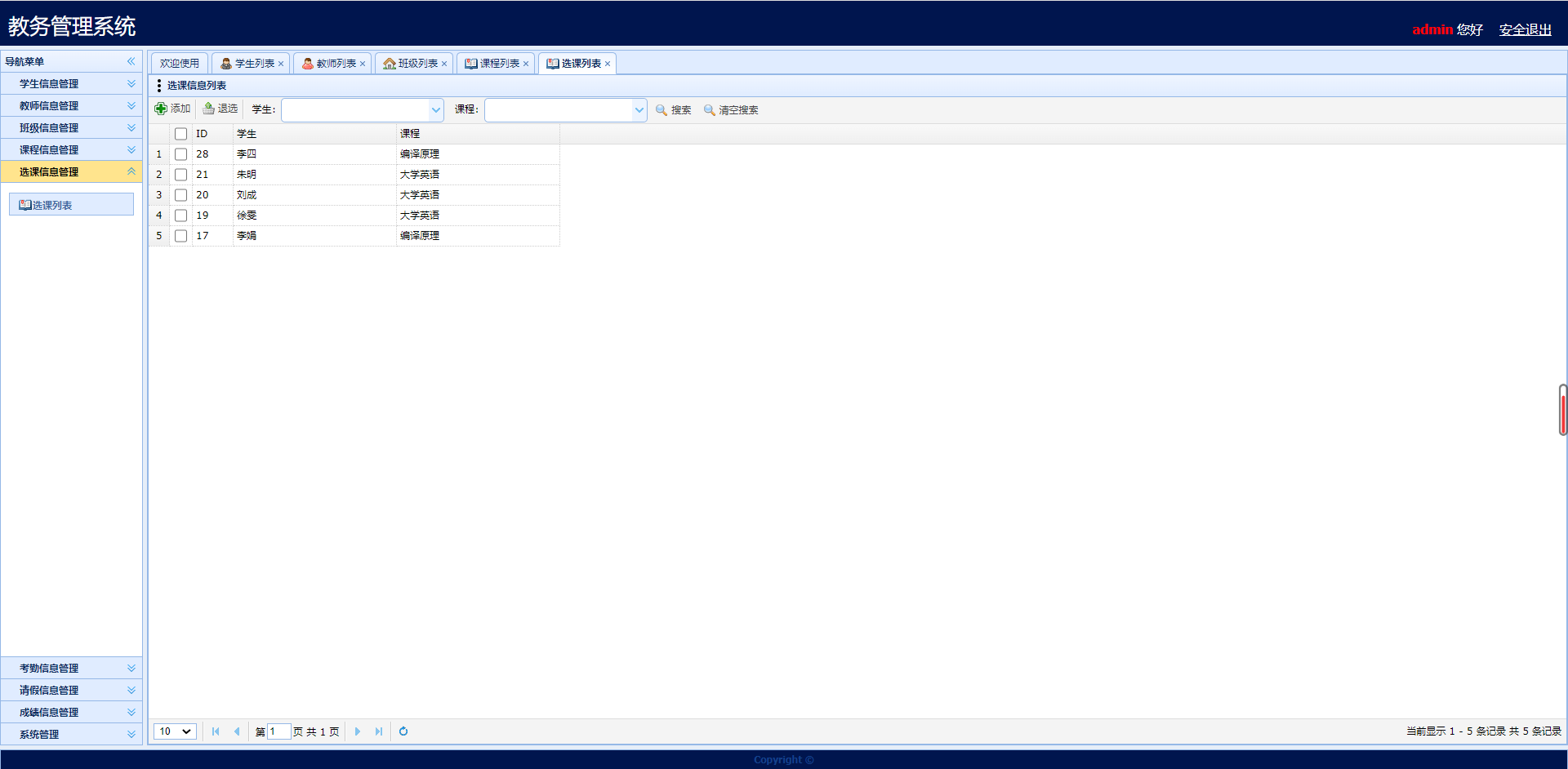Screen dimensions: 1568x769
Task: Open 选课列表 in the sidebar
Action: pos(71,205)
